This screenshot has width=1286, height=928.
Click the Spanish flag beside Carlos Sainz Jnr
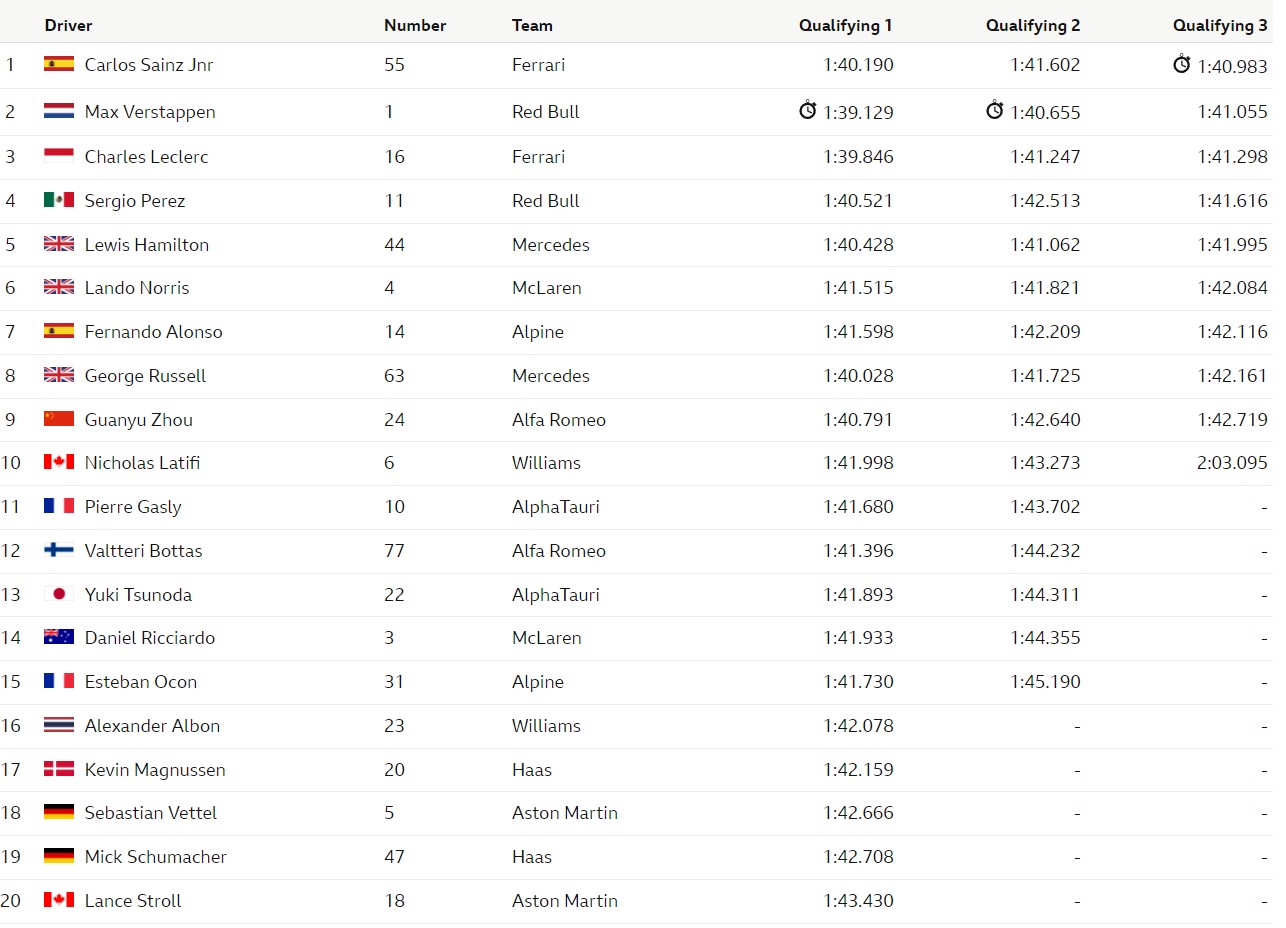(x=59, y=64)
